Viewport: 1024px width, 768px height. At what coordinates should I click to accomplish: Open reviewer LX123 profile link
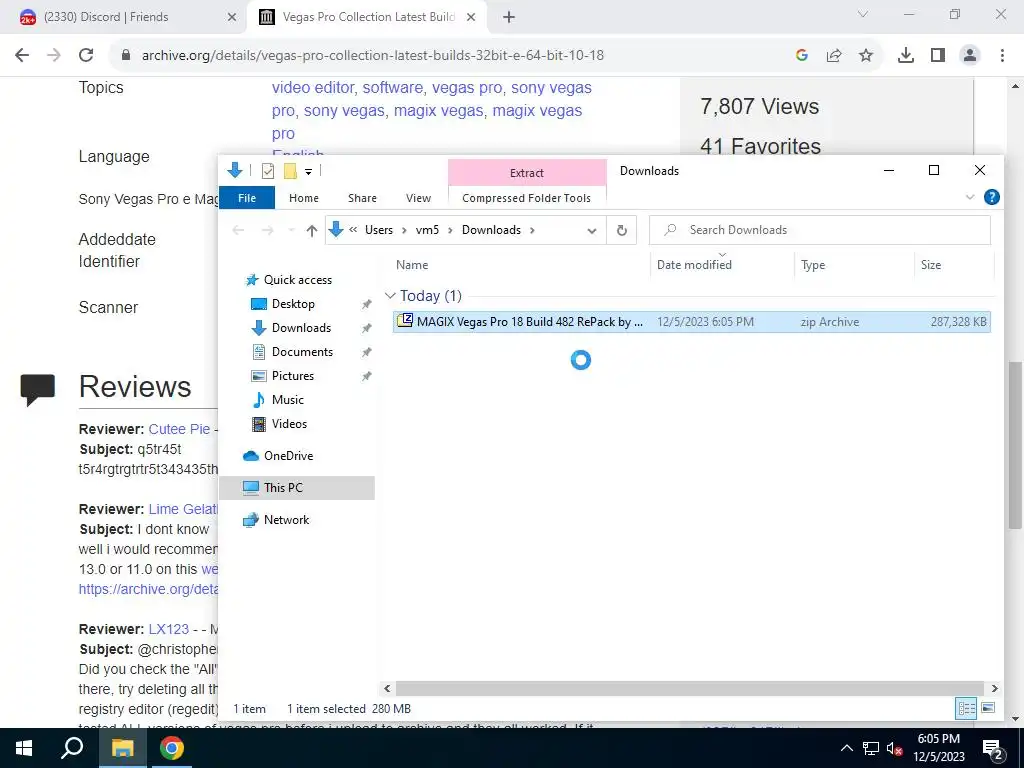168,629
